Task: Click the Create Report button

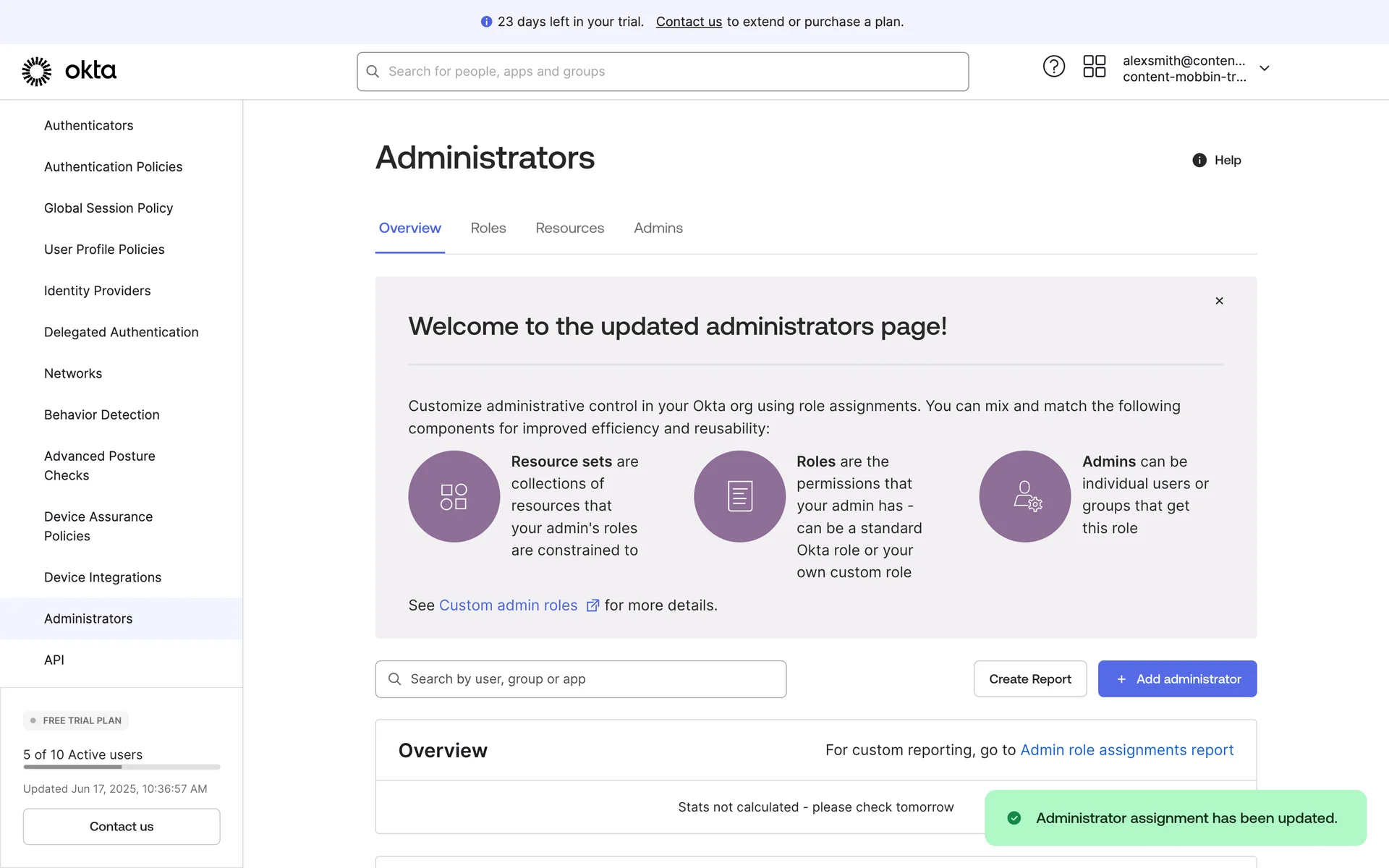Action: click(1029, 678)
